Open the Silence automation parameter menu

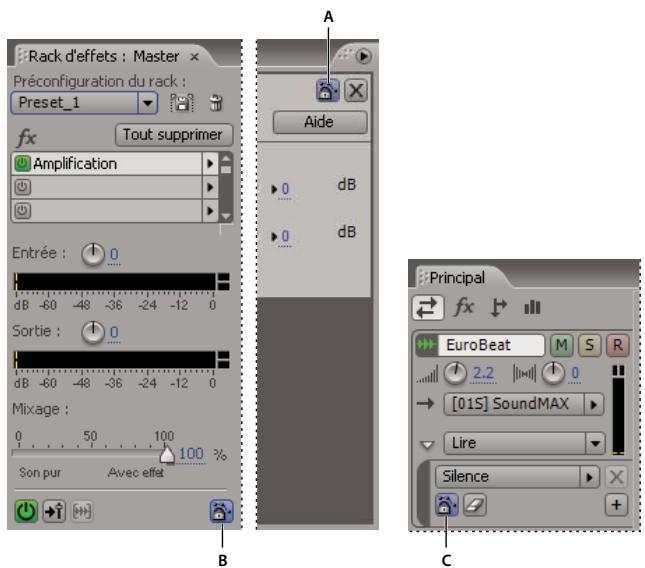click(x=517, y=477)
